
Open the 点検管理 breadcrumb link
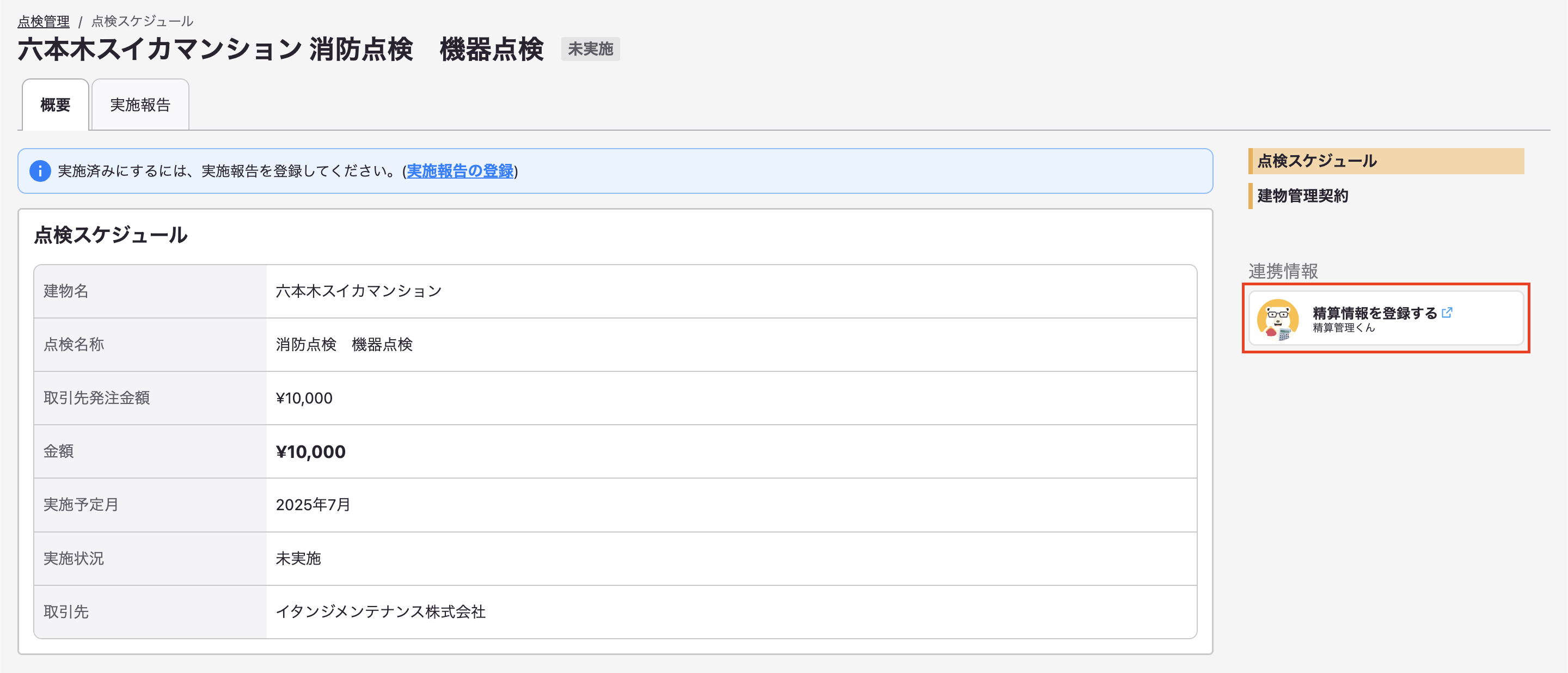pos(43,21)
